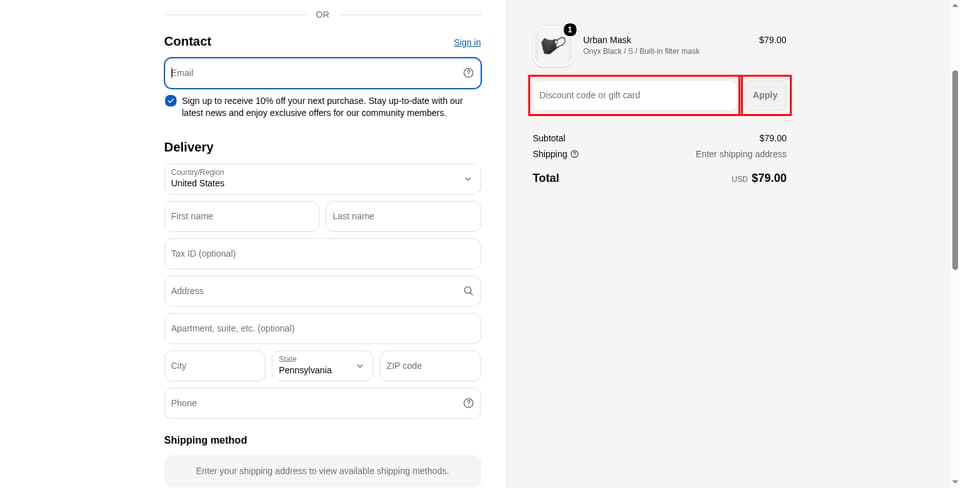Open the State dropdown showing Pennsylvania
The width and height of the screenshot is (960, 488).
tap(322, 366)
